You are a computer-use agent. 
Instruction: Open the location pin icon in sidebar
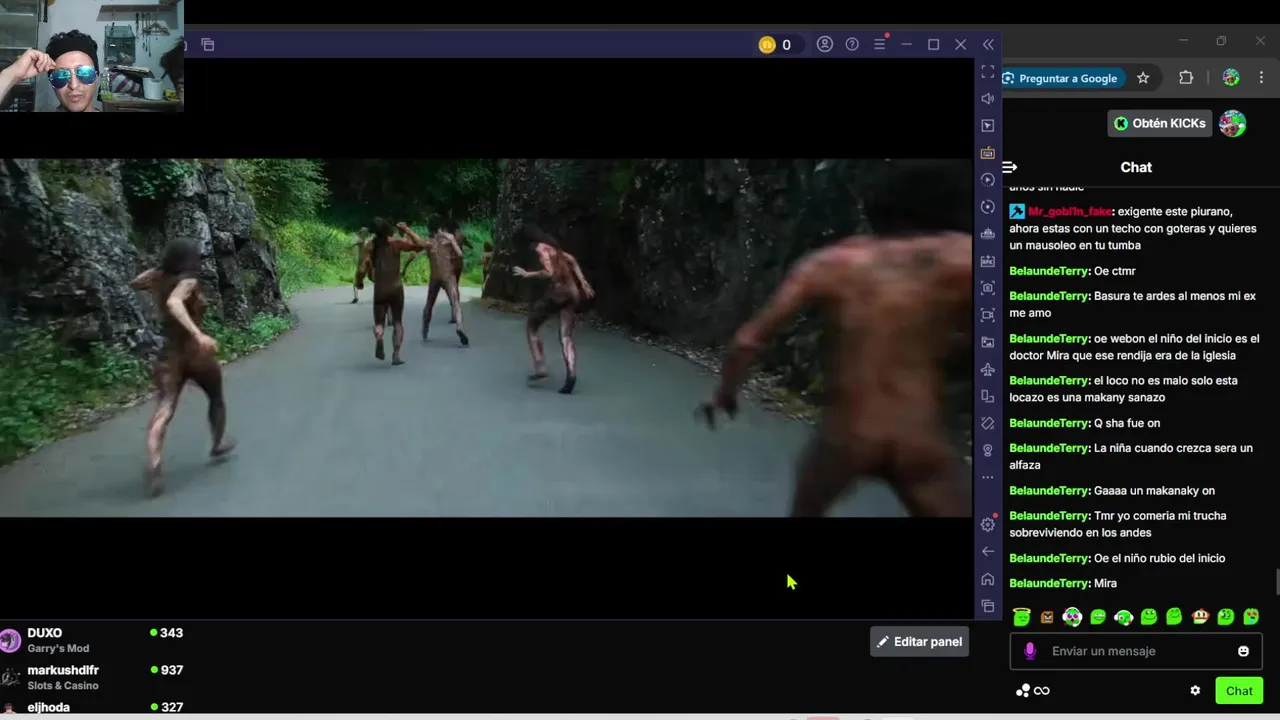(988, 450)
